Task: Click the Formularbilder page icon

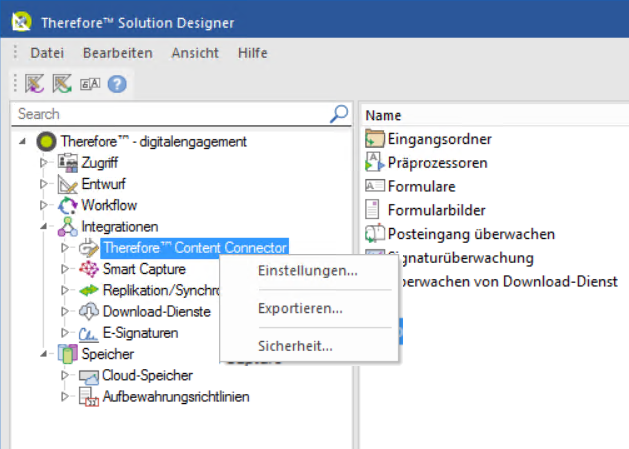Action: [x=372, y=209]
